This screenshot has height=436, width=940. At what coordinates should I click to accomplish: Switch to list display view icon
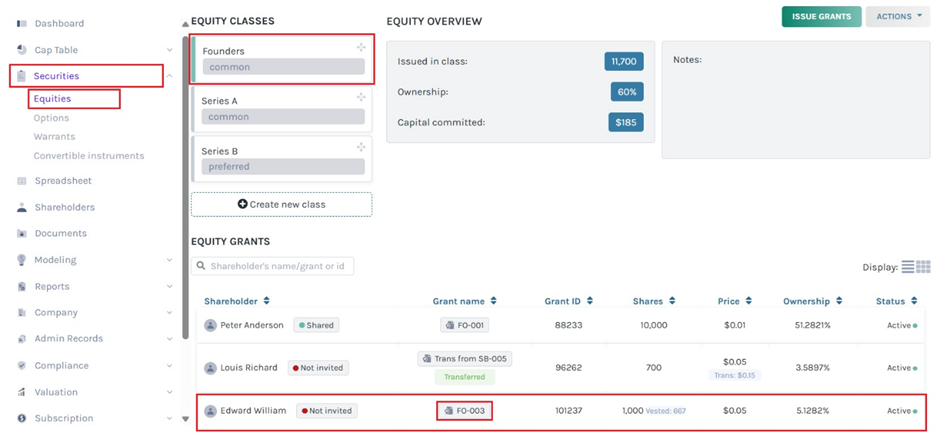point(908,267)
